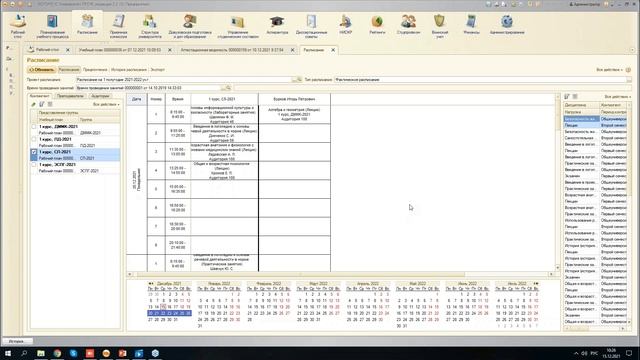Open Тип расписания dropdown arrow

pyautogui.click(x=629, y=80)
